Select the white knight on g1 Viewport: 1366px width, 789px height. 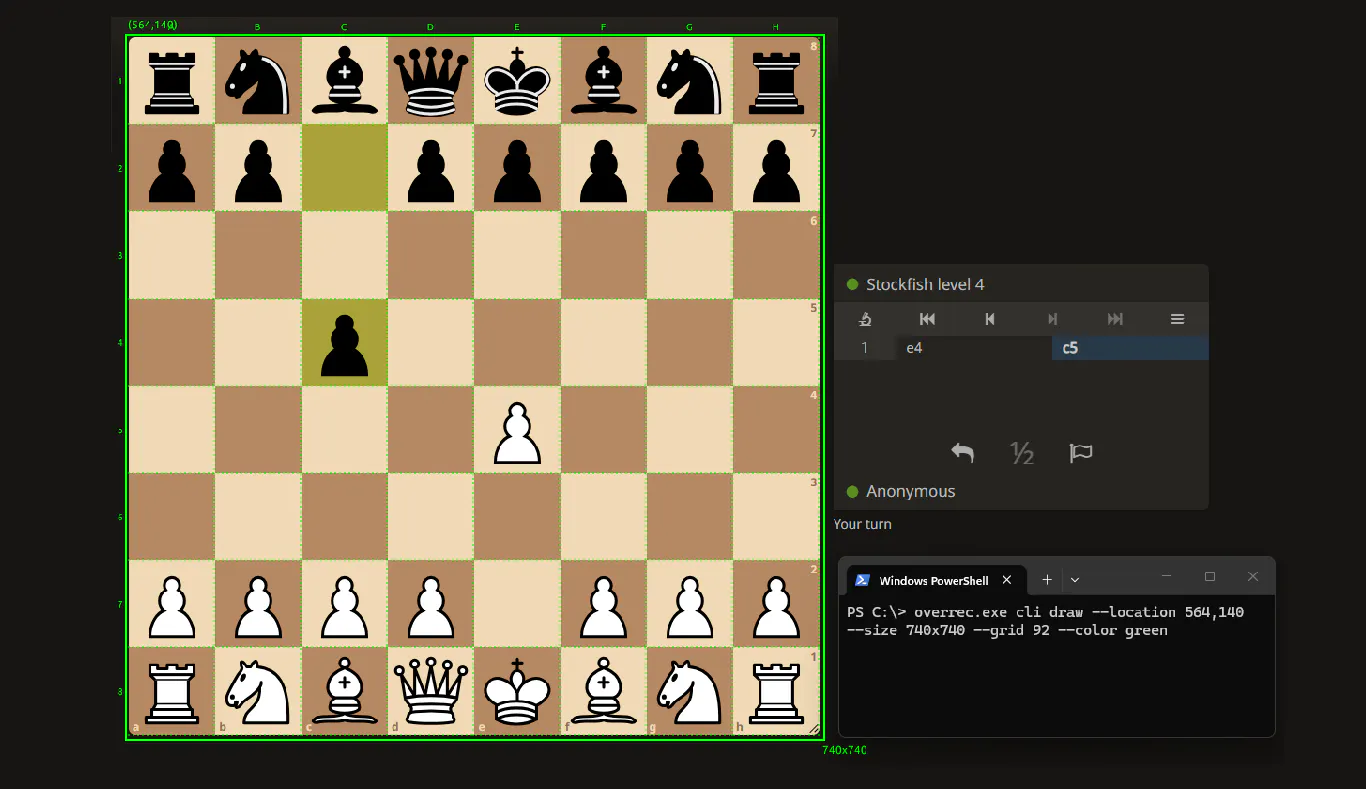coord(689,692)
